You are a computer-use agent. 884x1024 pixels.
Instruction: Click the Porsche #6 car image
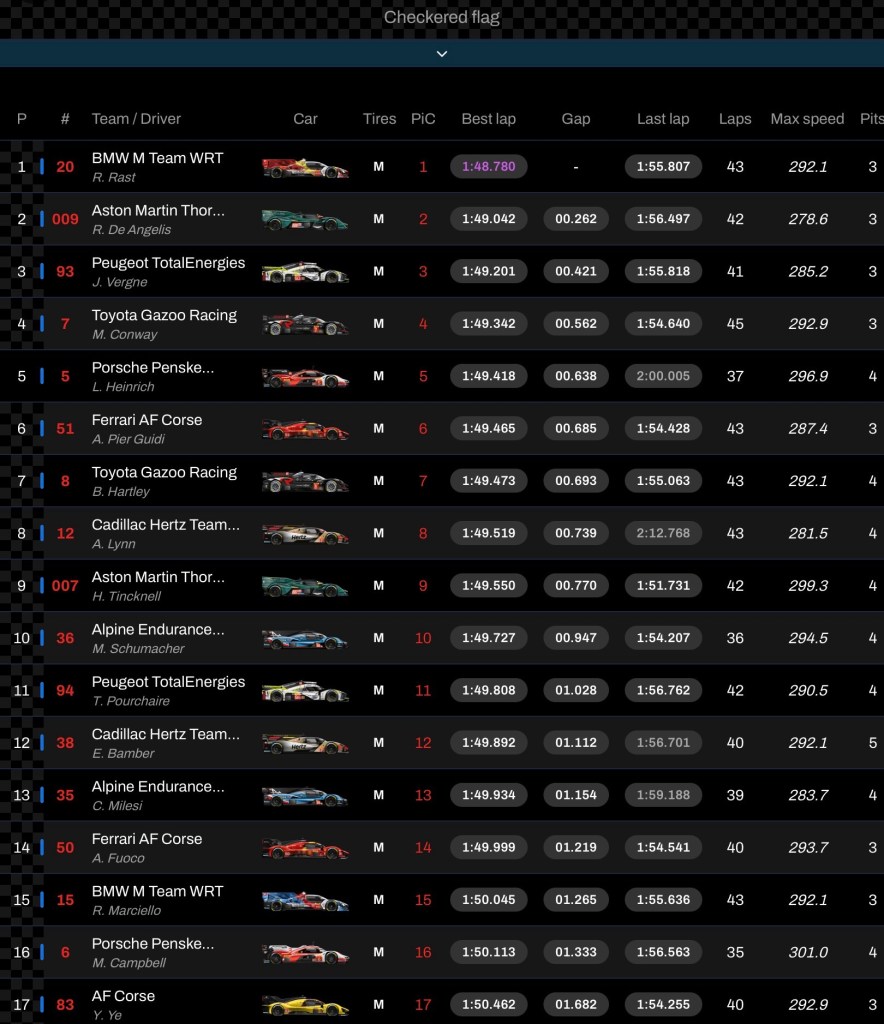305,953
